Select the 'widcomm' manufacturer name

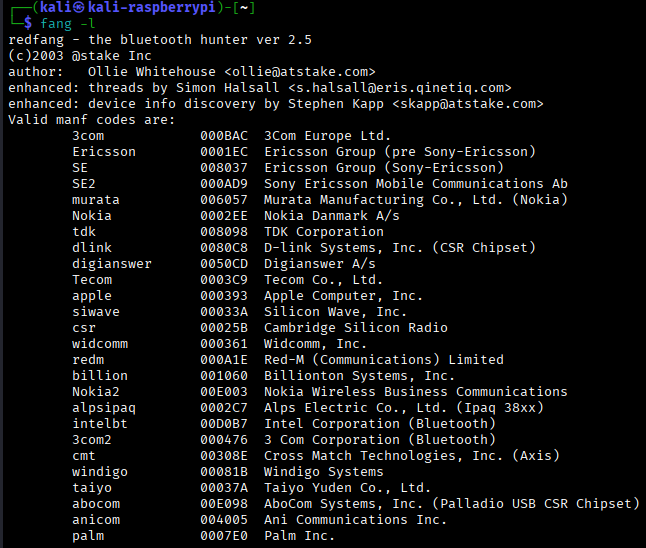coord(100,344)
